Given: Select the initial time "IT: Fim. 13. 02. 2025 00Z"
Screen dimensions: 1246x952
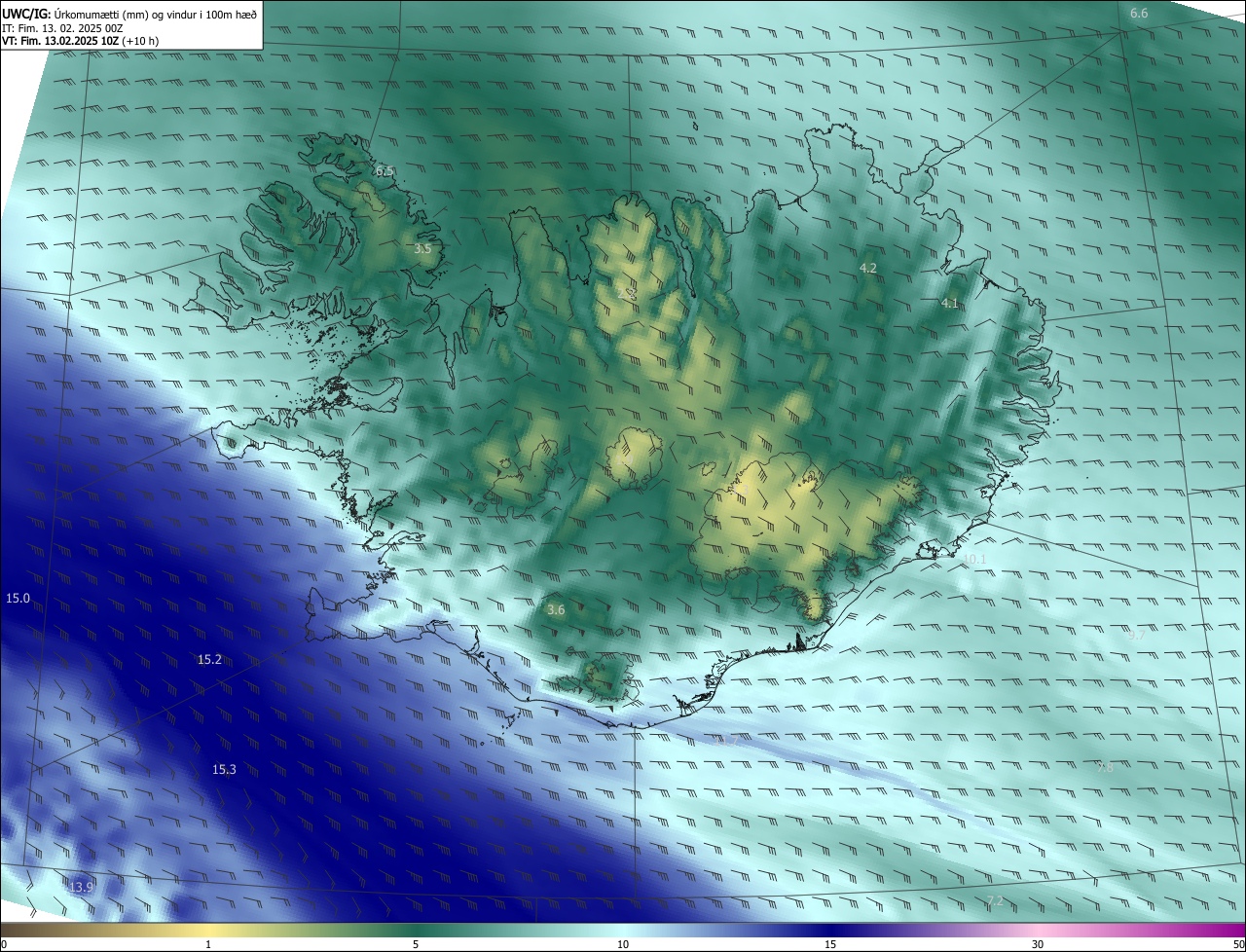Looking at the screenshot, I should pos(62,27).
